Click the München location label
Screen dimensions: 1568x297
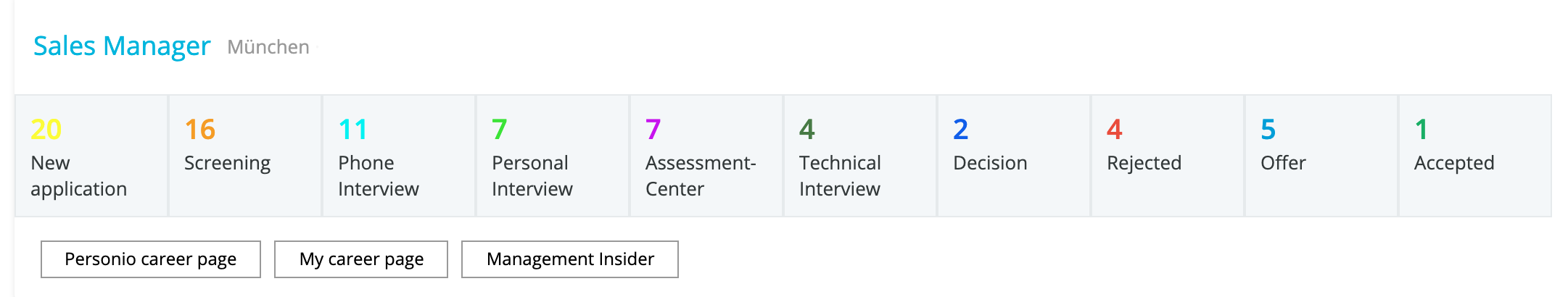coord(268,47)
